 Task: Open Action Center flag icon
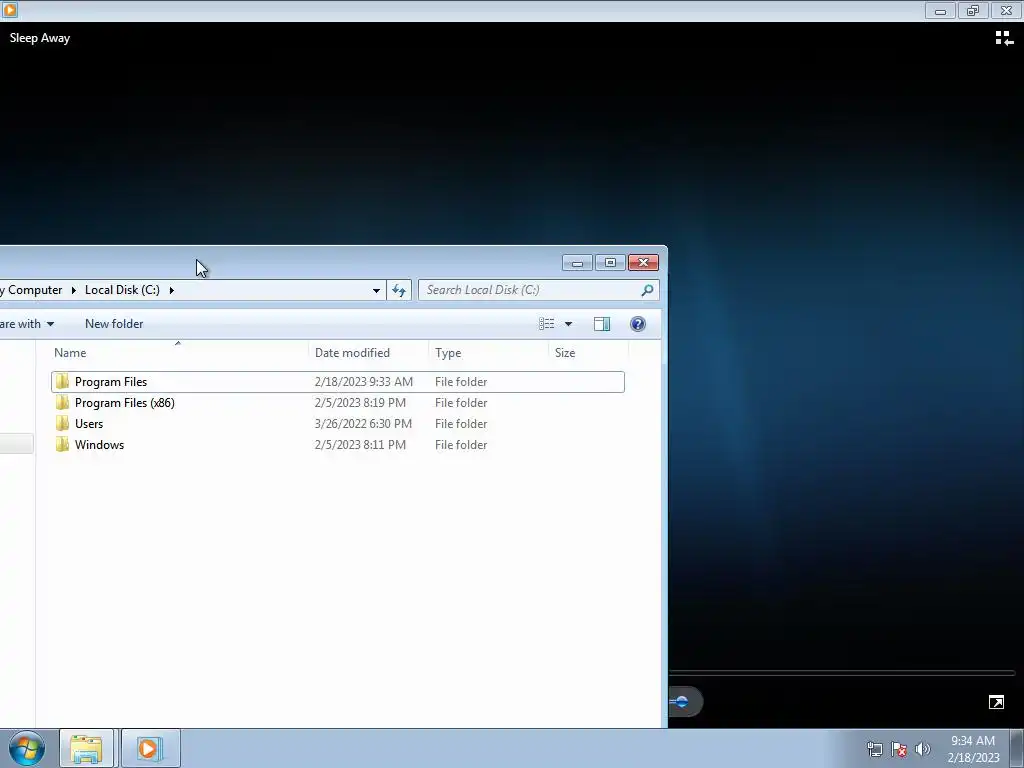[899, 749]
